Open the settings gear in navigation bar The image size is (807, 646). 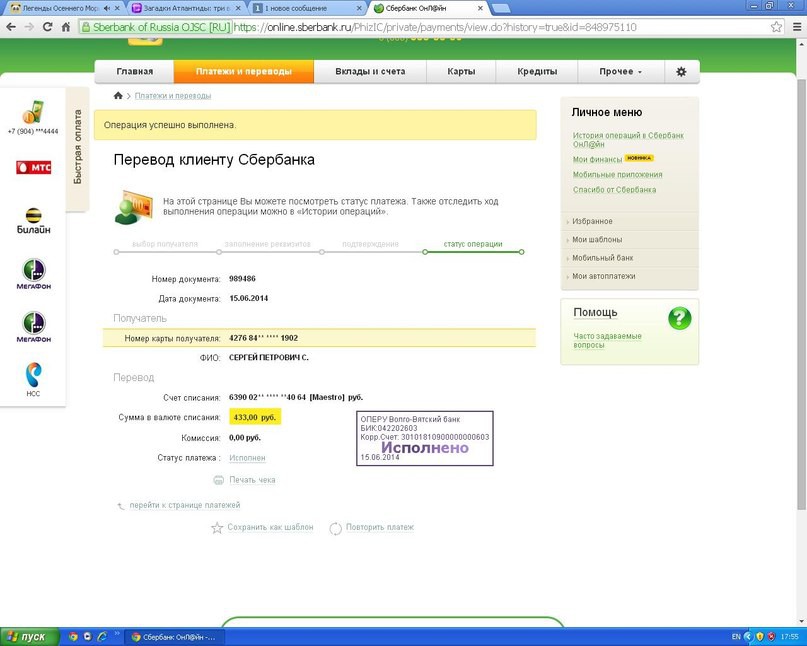pyautogui.click(x=681, y=72)
